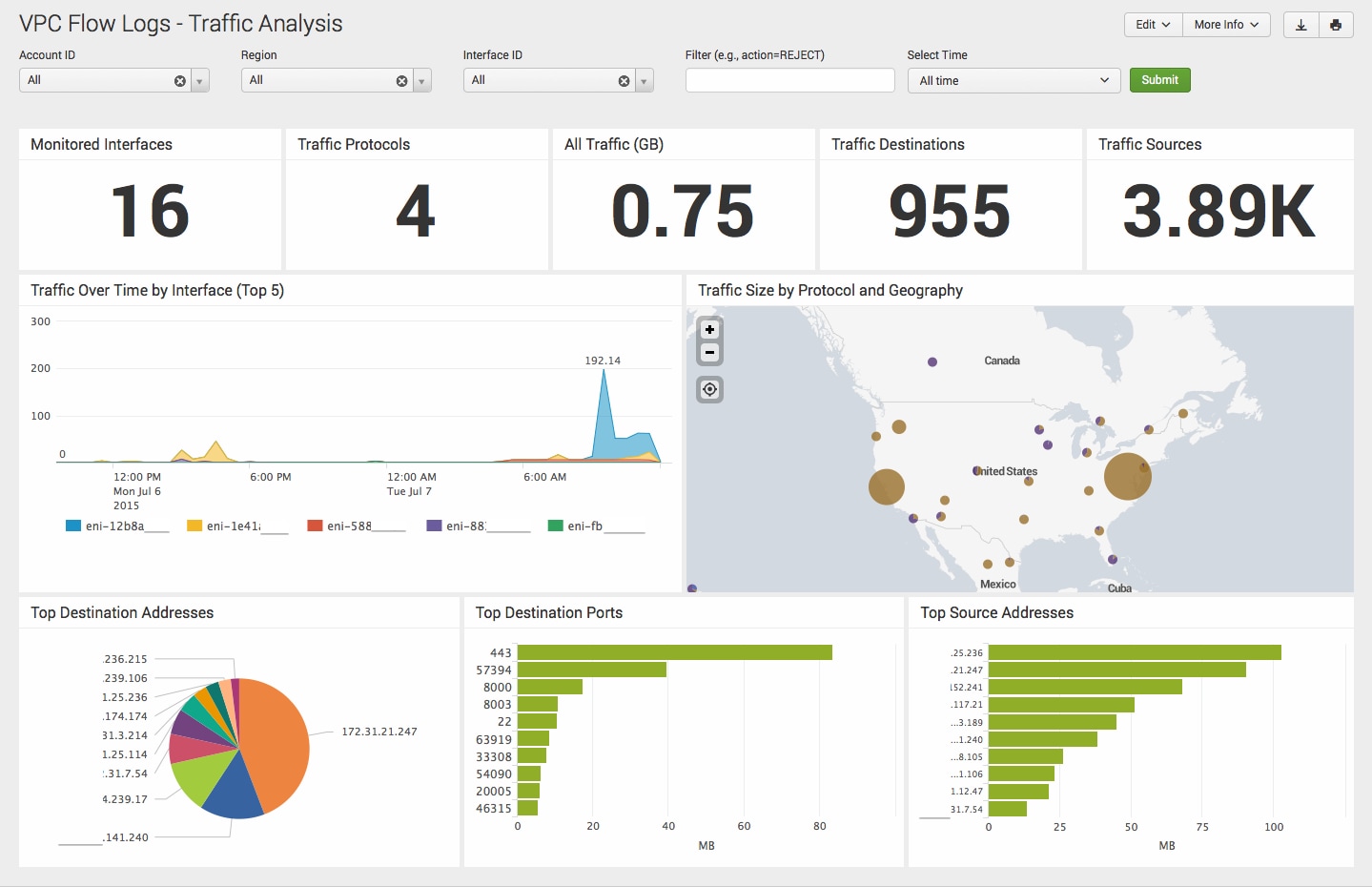Click the port 54090 label
The height and width of the screenshot is (887, 1372).
[494, 774]
